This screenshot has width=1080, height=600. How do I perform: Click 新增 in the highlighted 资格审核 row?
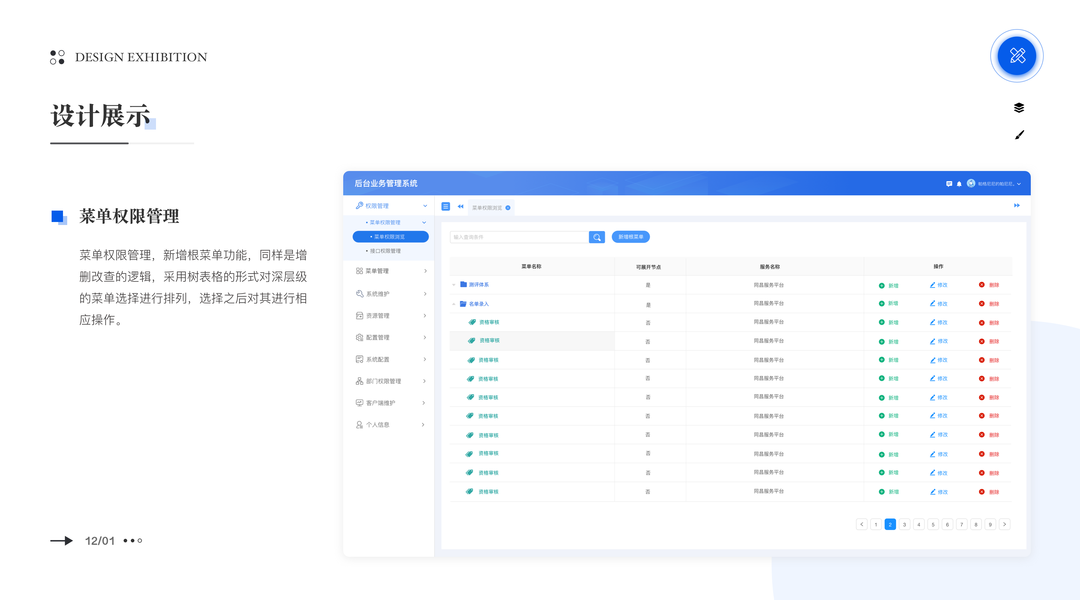point(889,342)
